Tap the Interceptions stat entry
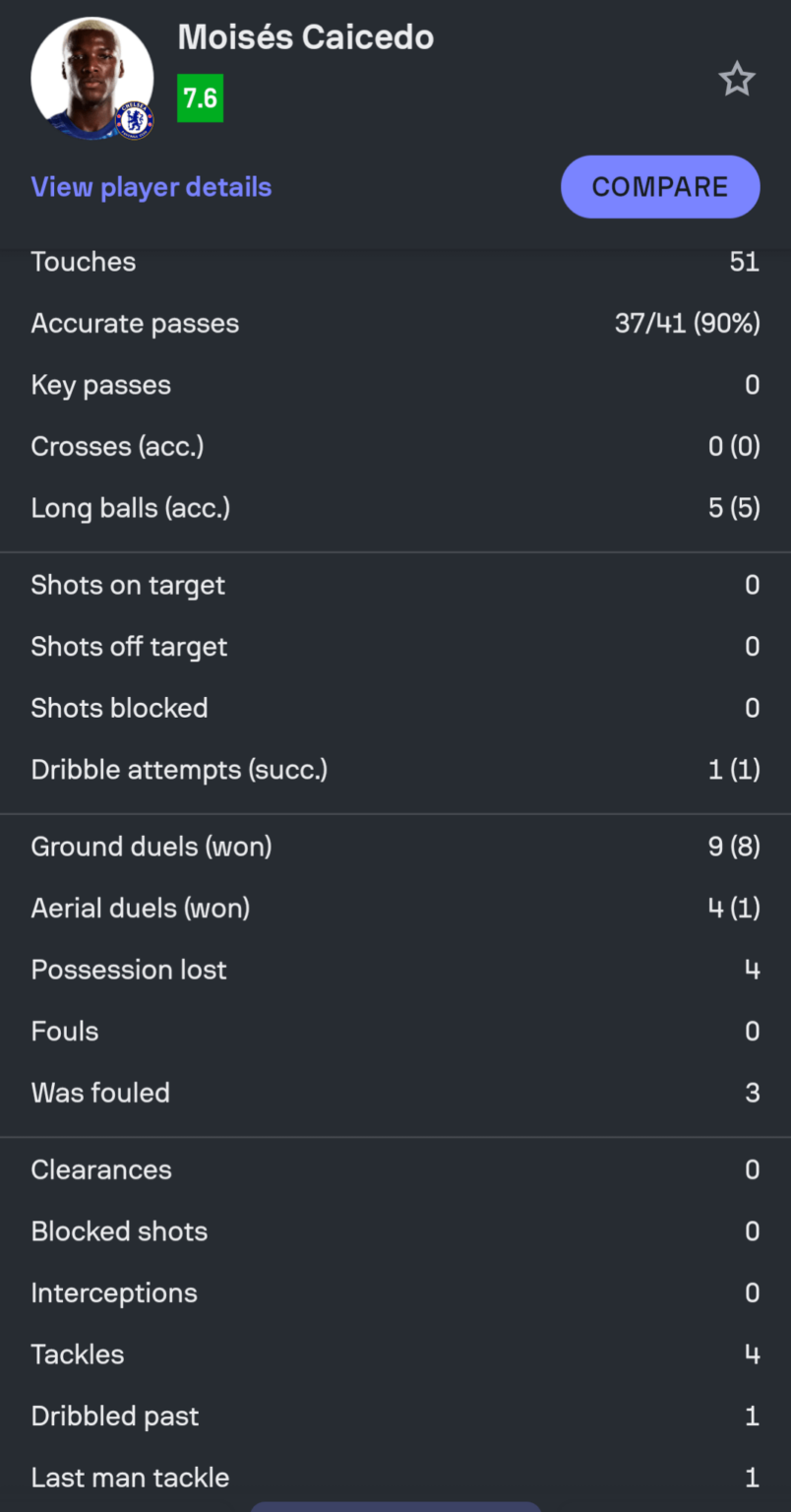 coord(394,1292)
